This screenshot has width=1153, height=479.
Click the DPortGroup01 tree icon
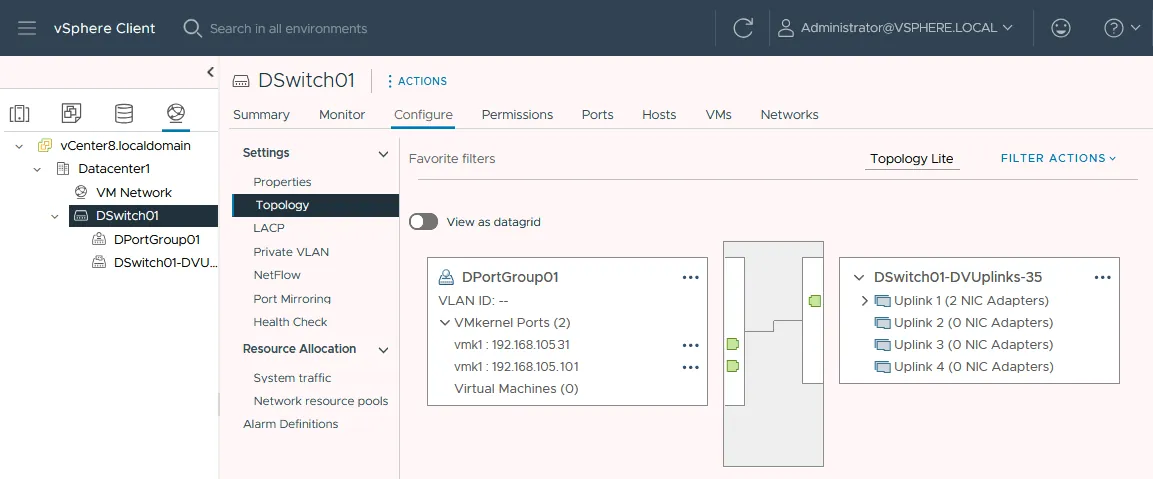(x=99, y=239)
